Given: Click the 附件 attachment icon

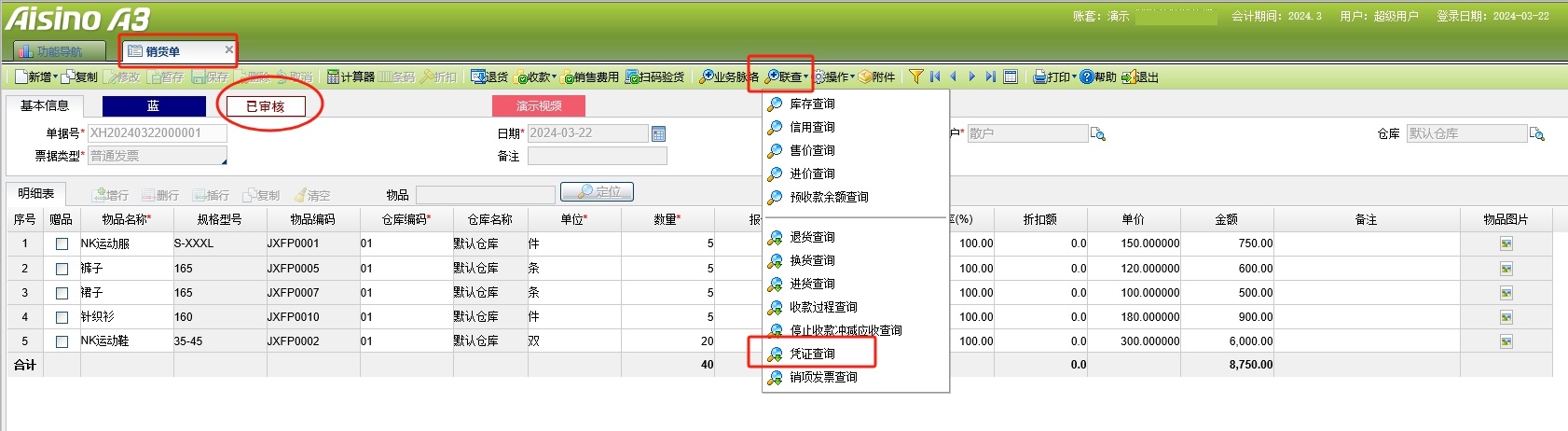Looking at the screenshot, I should (x=877, y=77).
